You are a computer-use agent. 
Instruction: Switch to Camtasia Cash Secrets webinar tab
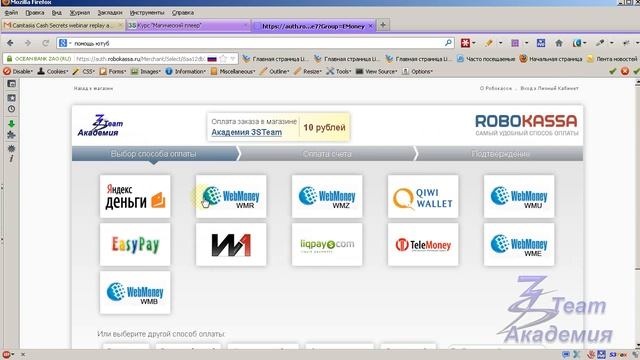tap(63, 25)
